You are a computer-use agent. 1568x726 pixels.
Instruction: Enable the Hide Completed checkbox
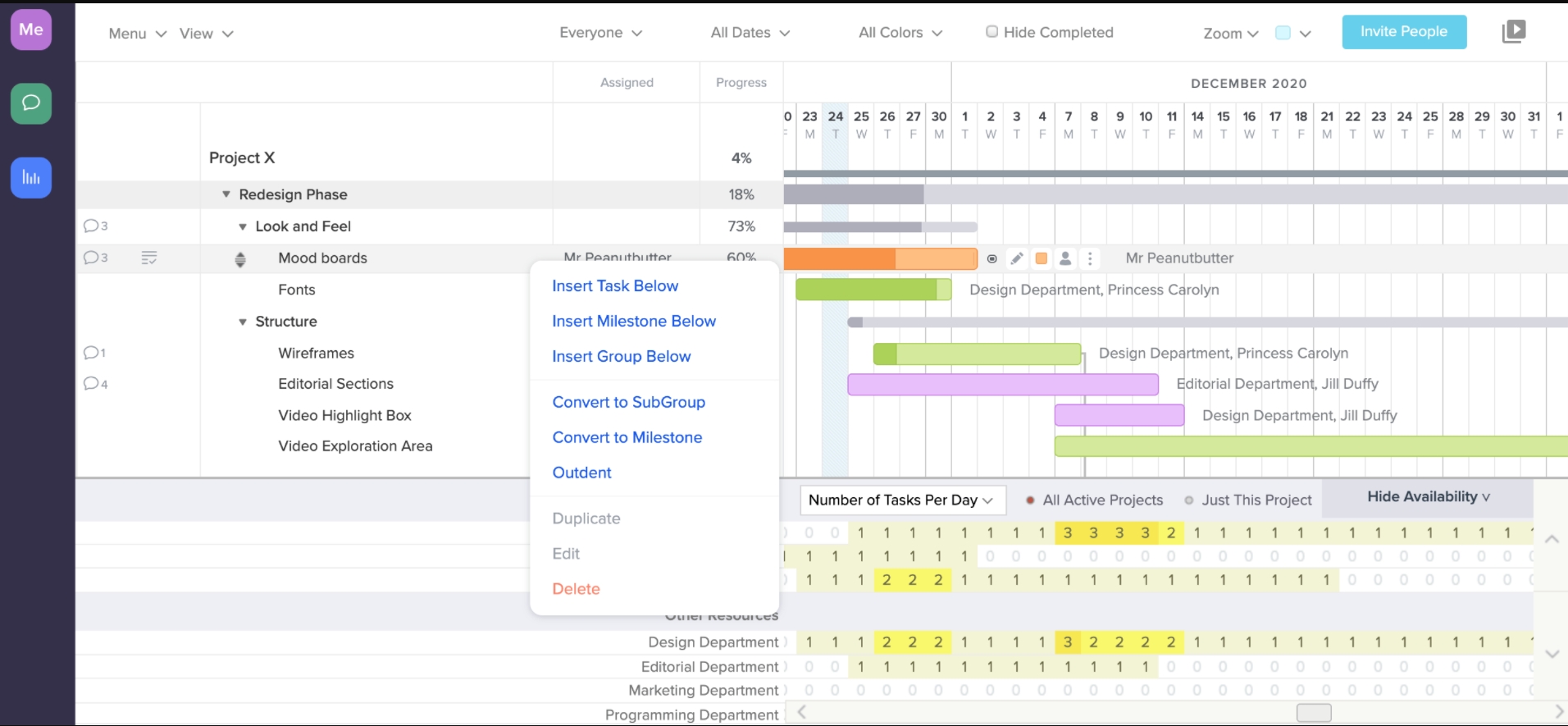(991, 32)
